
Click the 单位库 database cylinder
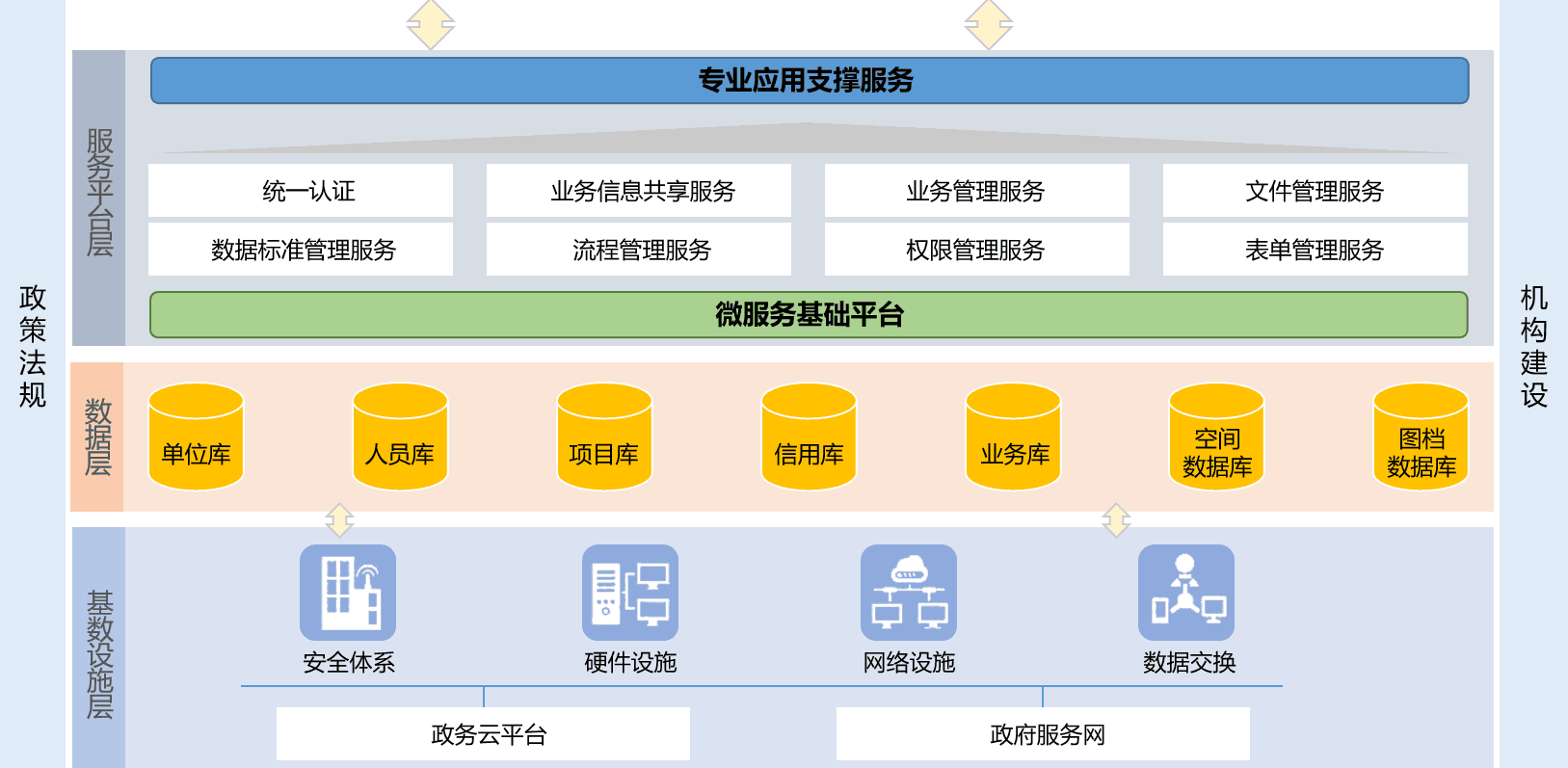(197, 437)
